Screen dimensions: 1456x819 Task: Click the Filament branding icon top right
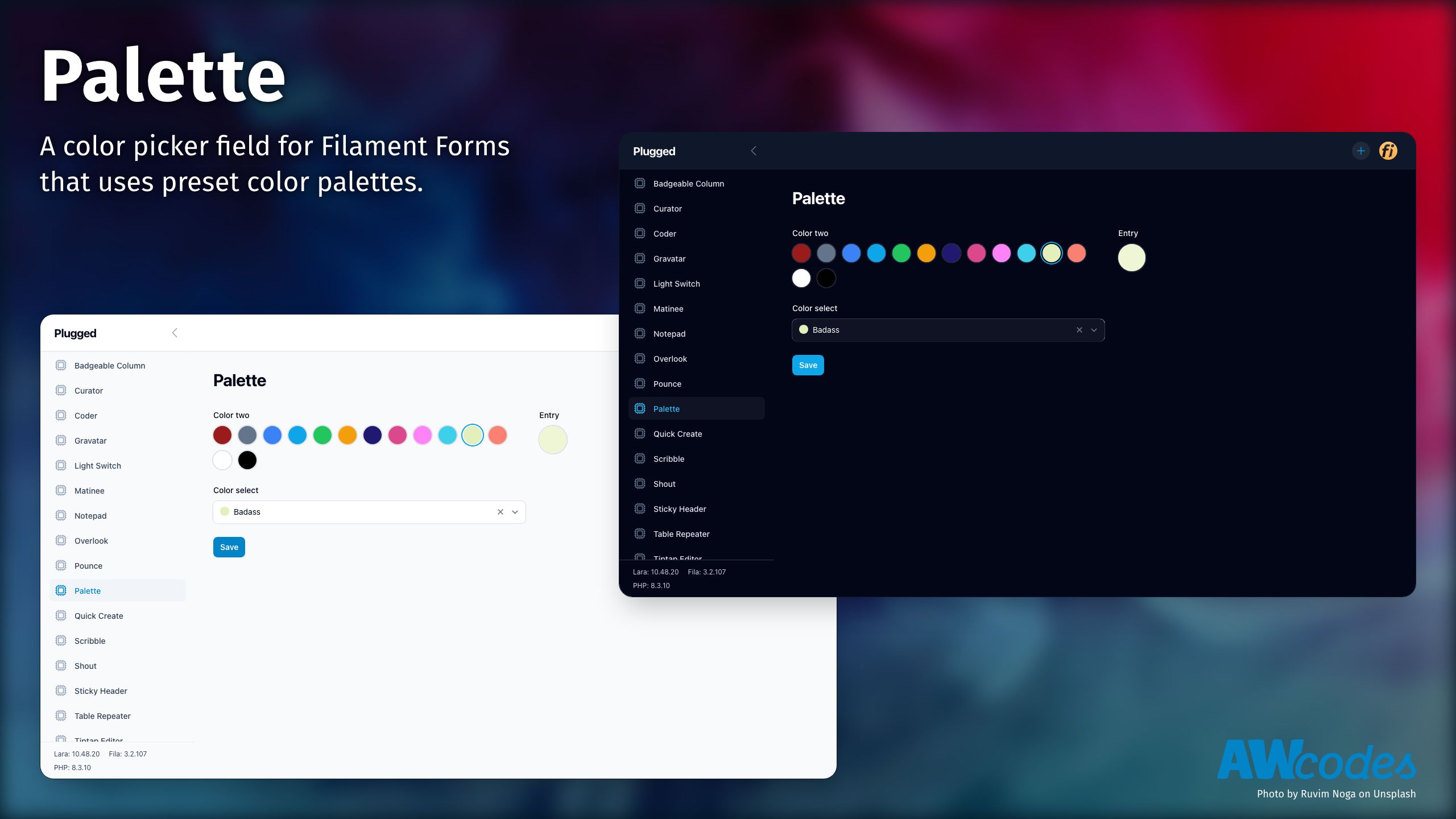click(1388, 151)
